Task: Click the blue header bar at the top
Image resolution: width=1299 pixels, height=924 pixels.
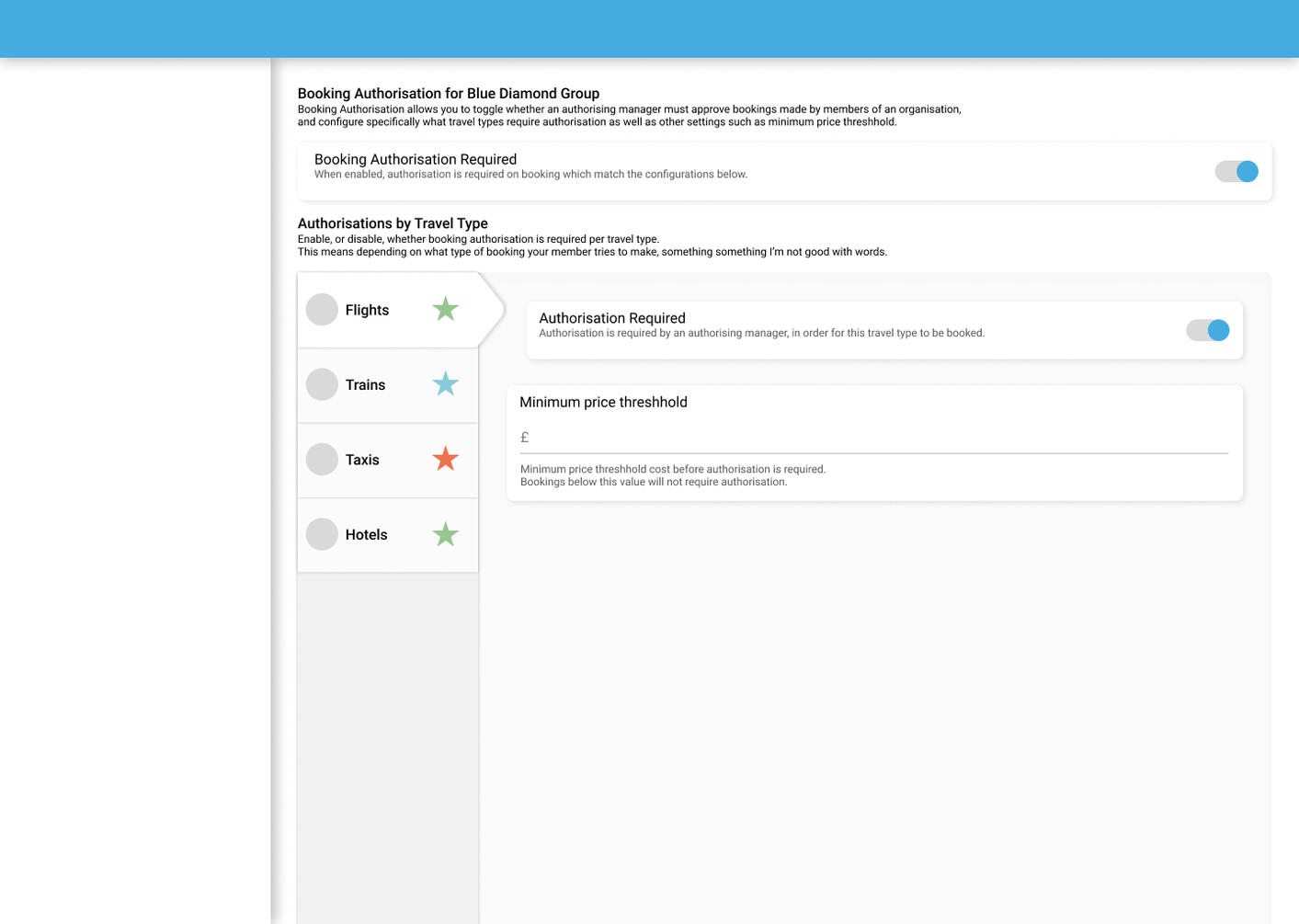Action: pyautogui.click(x=649, y=28)
